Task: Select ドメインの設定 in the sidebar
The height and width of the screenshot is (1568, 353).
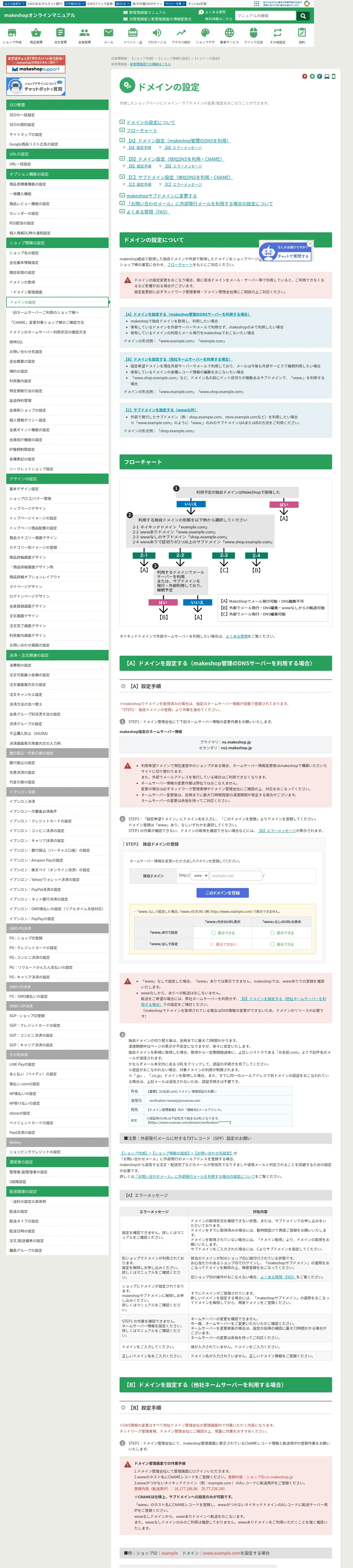Action: point(57,302)
